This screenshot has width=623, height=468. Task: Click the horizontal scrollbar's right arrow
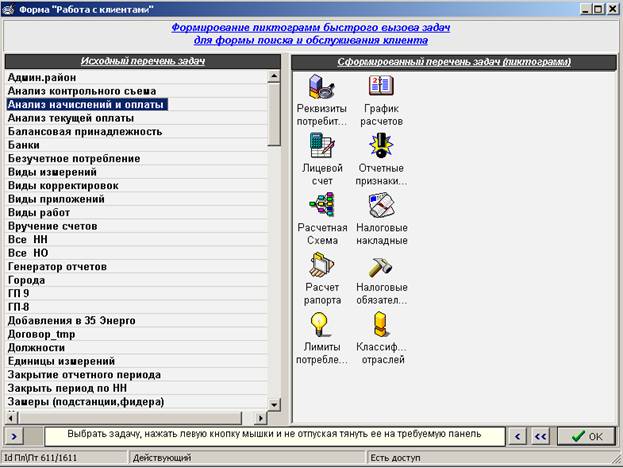click(x=260, y=418)
